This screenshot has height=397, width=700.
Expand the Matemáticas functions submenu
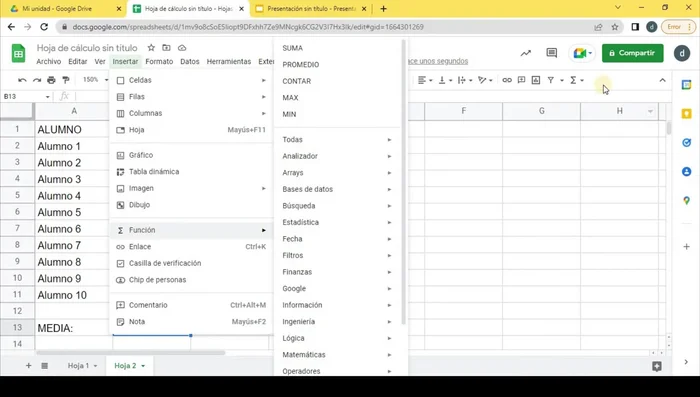click(x=337, y=355)
